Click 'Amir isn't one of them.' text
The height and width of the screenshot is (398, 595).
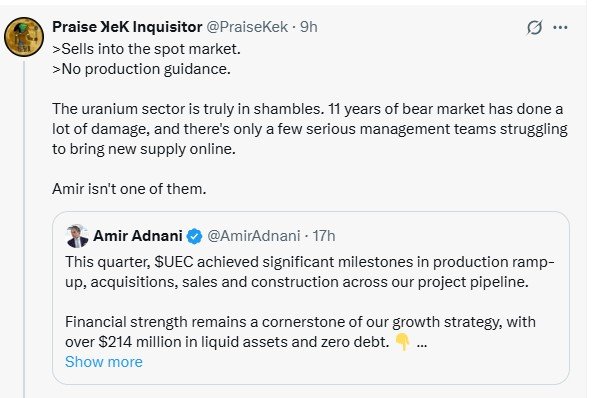(129, 189)
